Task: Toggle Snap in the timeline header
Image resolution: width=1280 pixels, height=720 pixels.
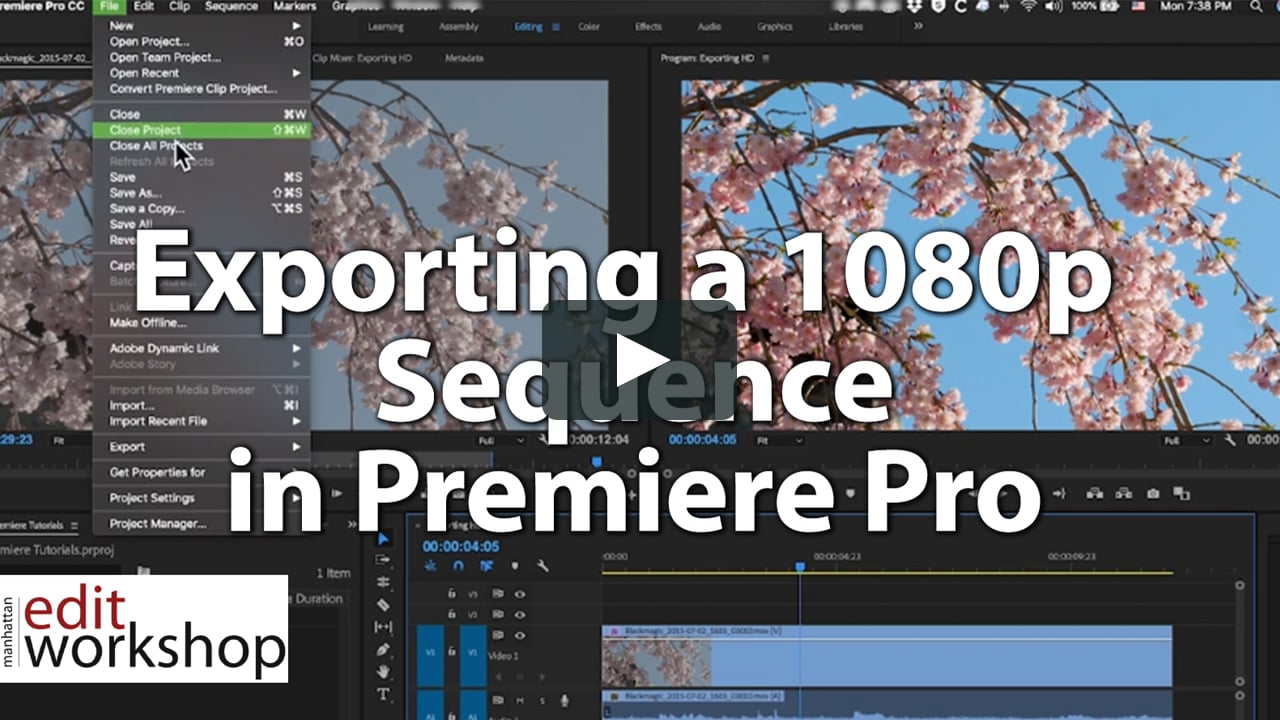Action: (458, 566)
